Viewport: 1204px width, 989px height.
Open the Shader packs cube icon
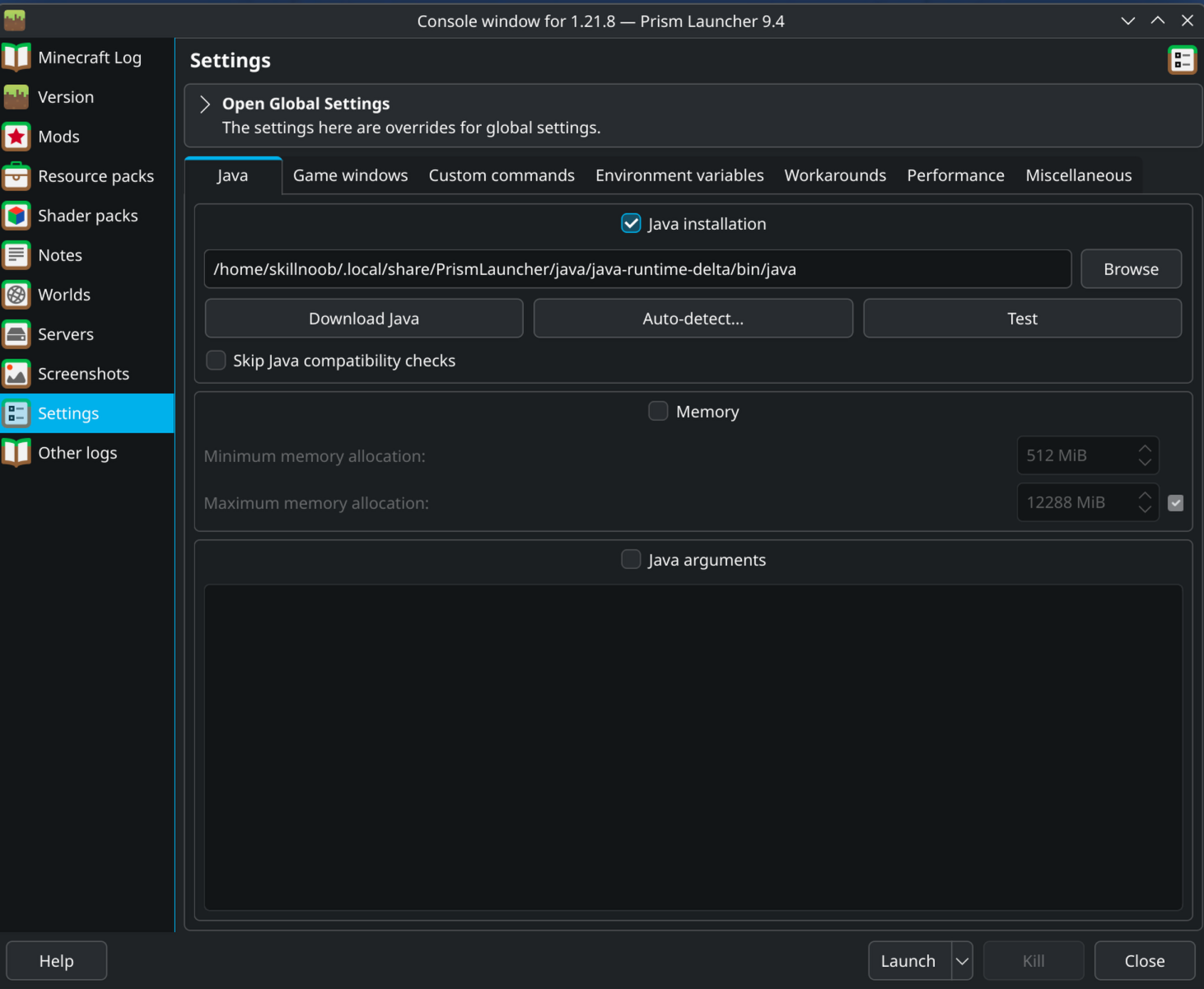point(16,216)
